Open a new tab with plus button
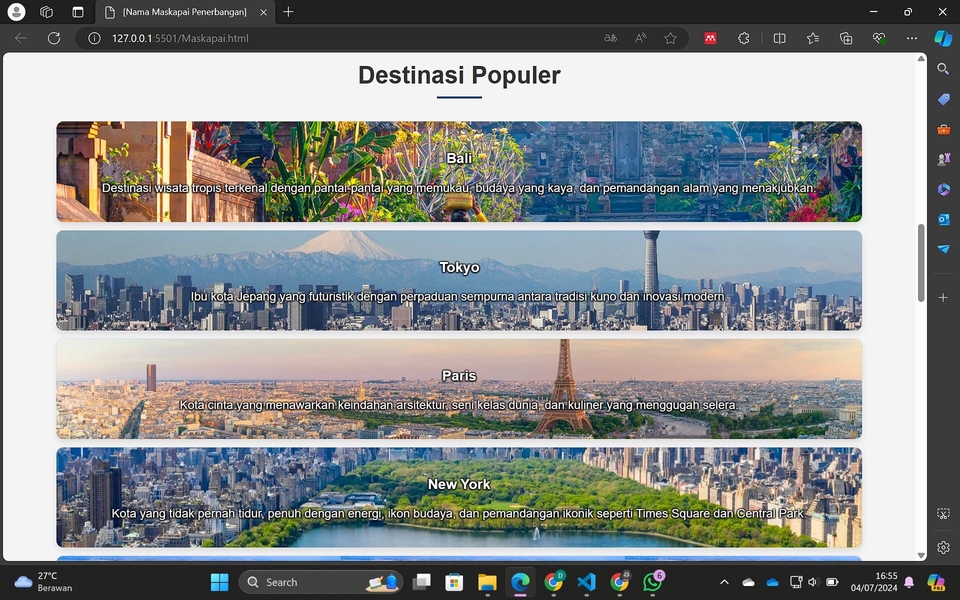Screen dimensions: 960x600 [288, 12]
